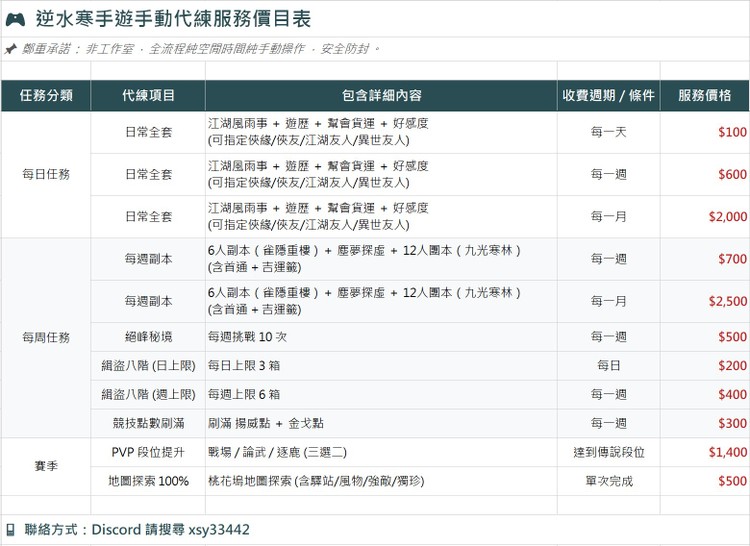
Task: Select the 任務分類 header cell
Action: pos(46,96)
